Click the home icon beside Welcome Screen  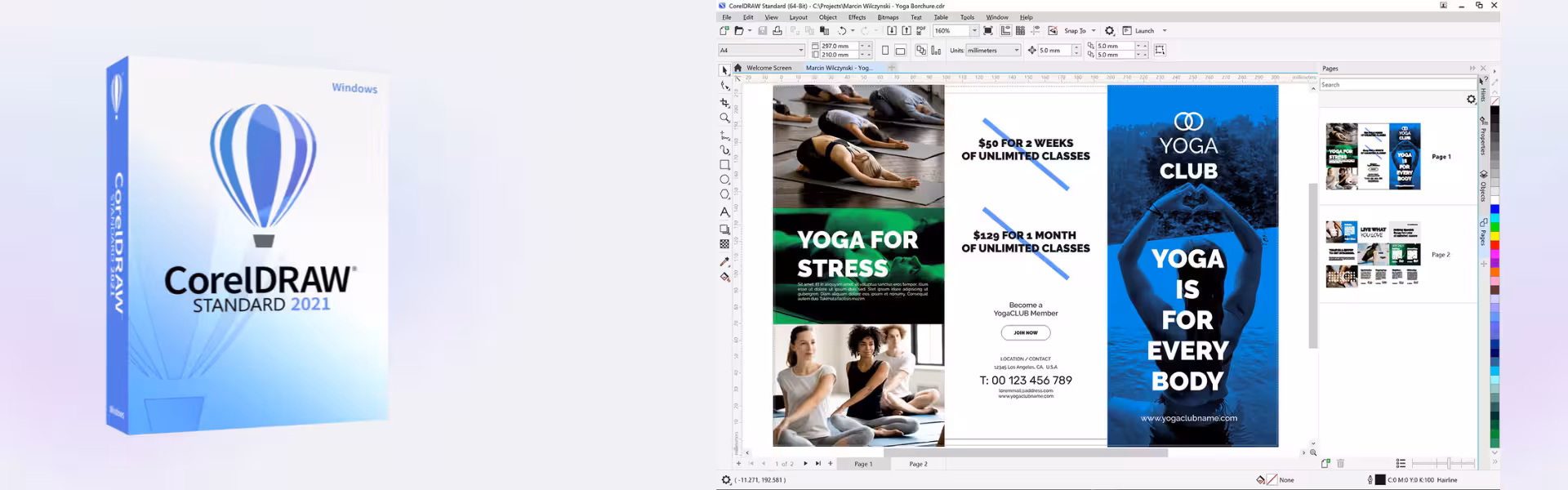coord(737,68)
